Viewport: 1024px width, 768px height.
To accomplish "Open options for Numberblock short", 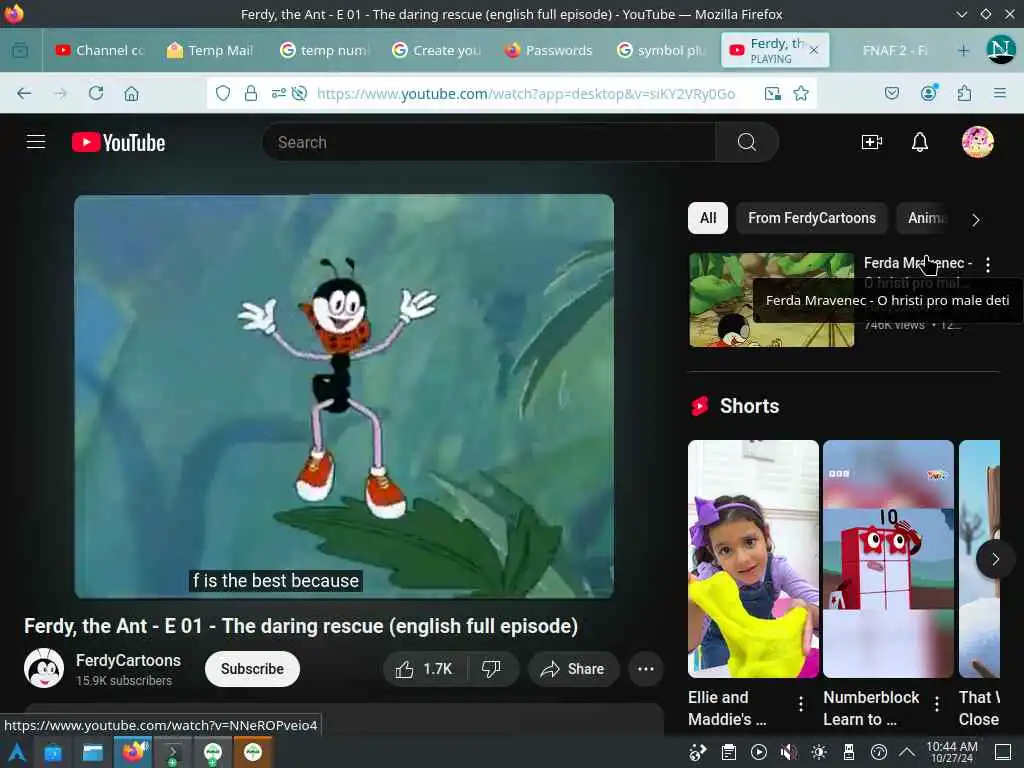I will (x=936, y=703).
